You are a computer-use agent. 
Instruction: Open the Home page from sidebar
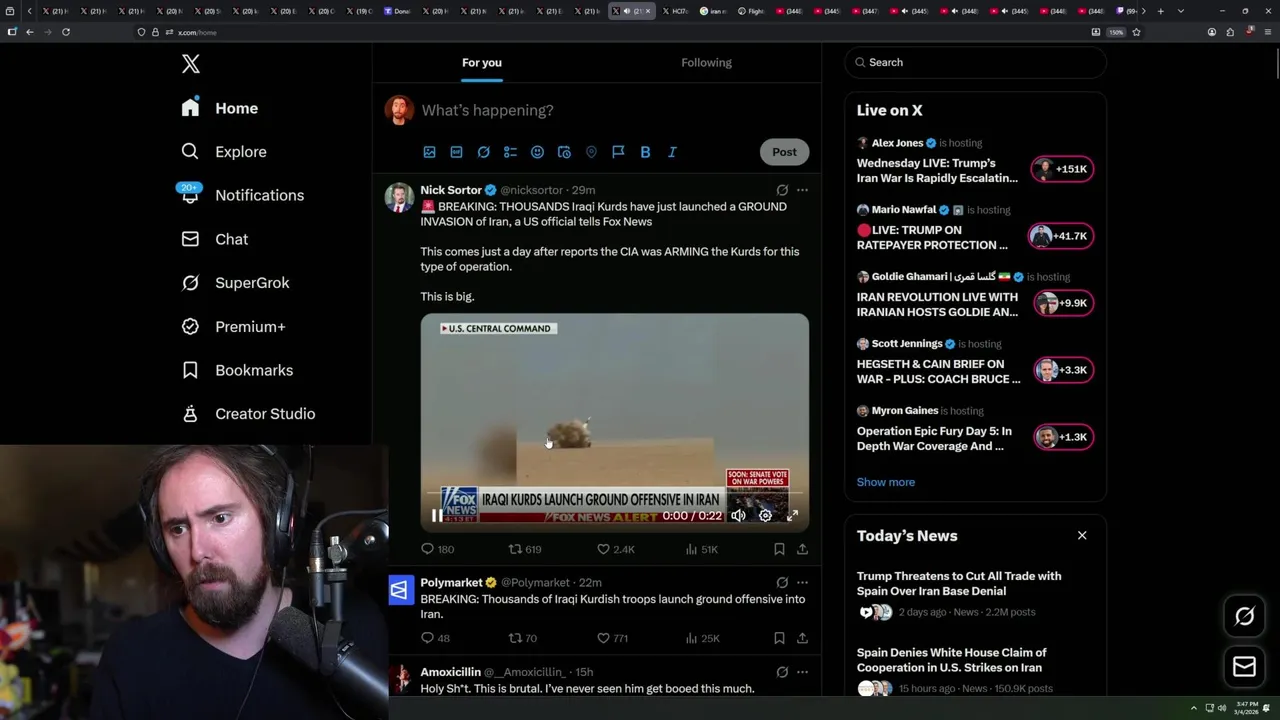point(220,108)
